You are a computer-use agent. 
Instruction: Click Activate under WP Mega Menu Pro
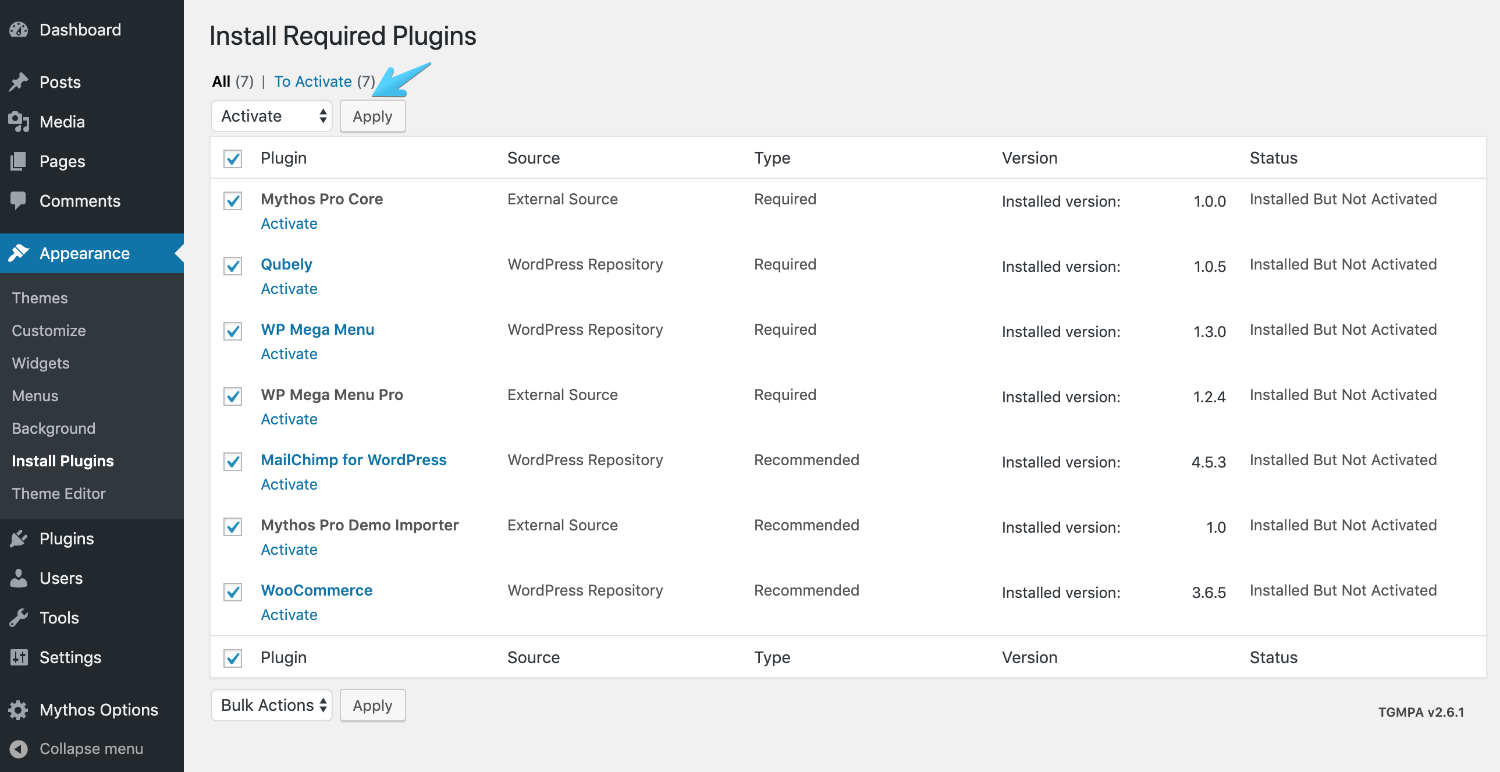[x=289, y=419]
